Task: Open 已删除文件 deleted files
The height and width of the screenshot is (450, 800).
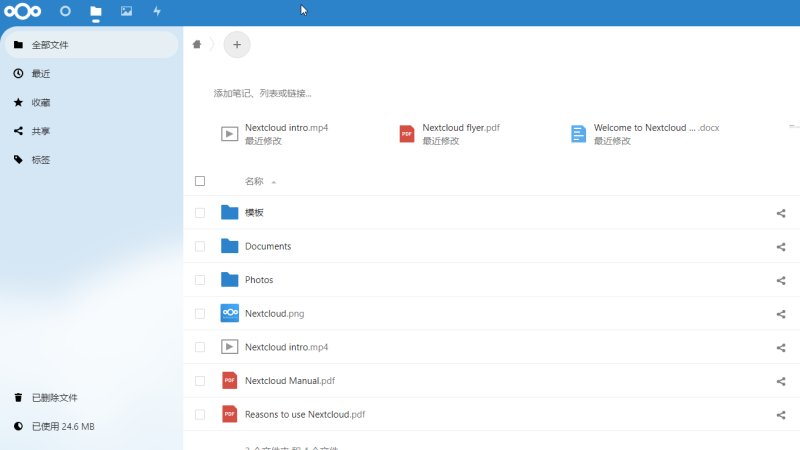Action: pyautogui.click(x=92, y=397)
